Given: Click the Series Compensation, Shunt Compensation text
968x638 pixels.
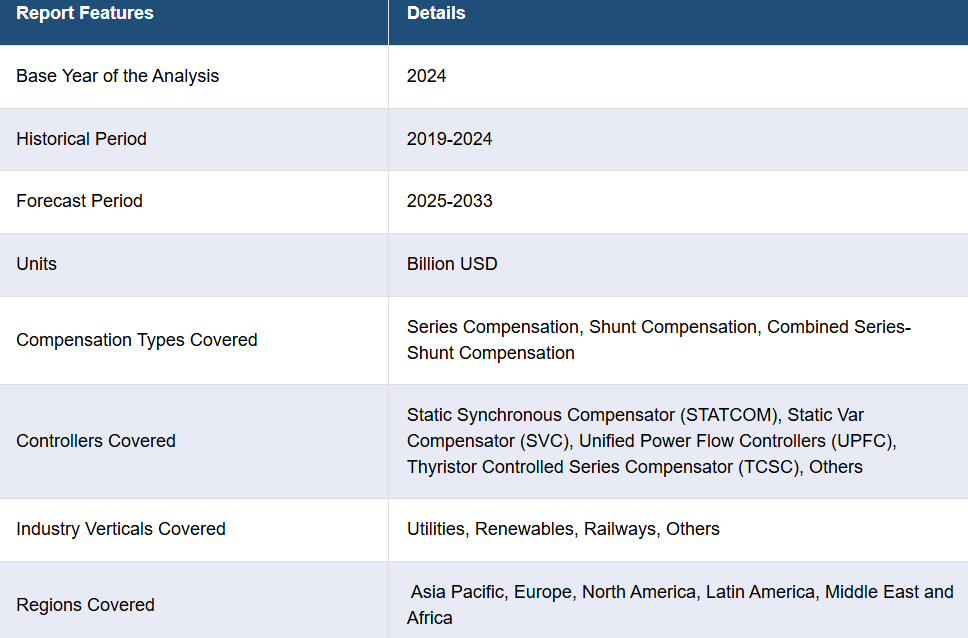Looking at the screenshot, I should pyautogui.click(x=582, y=327).
